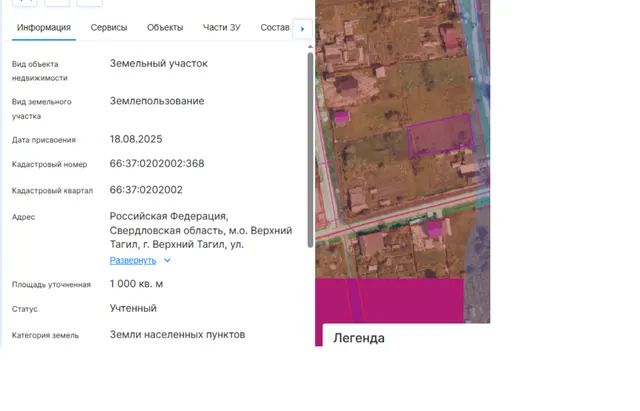
Task: Open the Легенда panel
Action: tap(359, 338)
